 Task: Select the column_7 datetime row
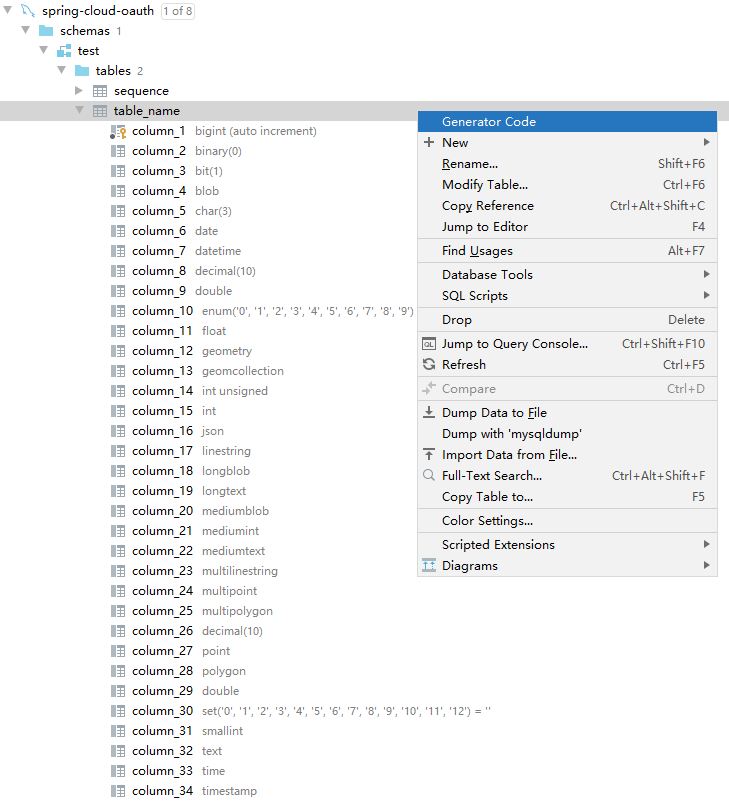coord(176,251)
